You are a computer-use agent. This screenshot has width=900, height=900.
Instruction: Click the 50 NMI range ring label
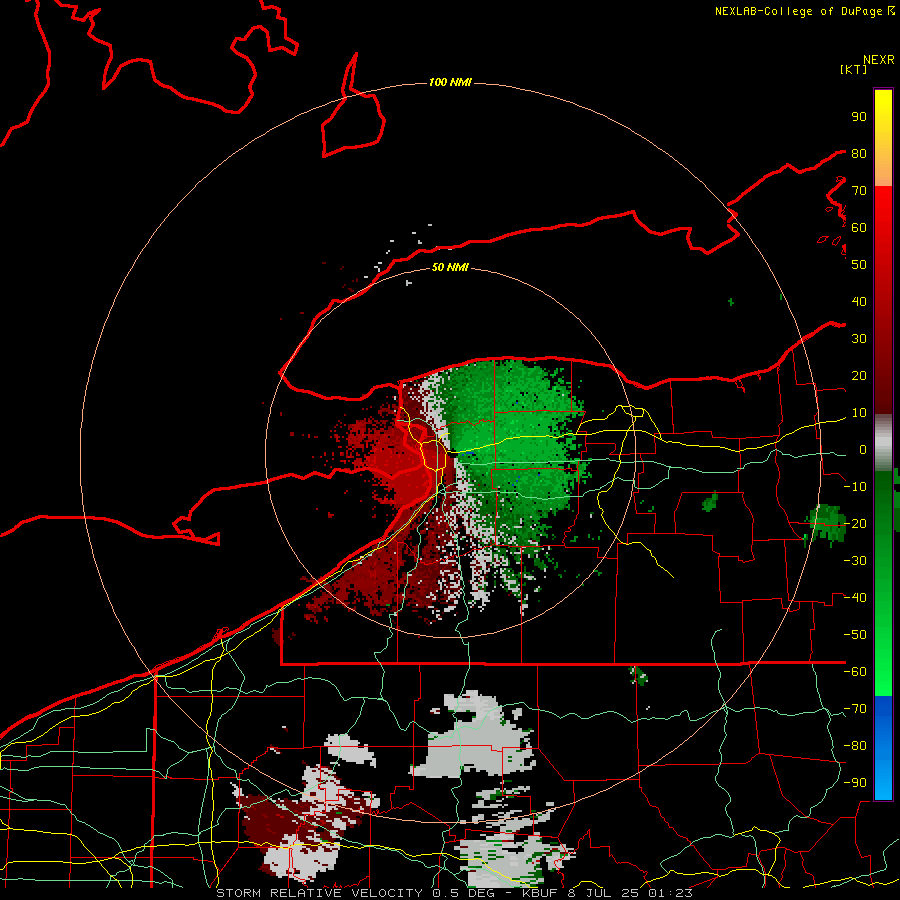pos(450,267)
